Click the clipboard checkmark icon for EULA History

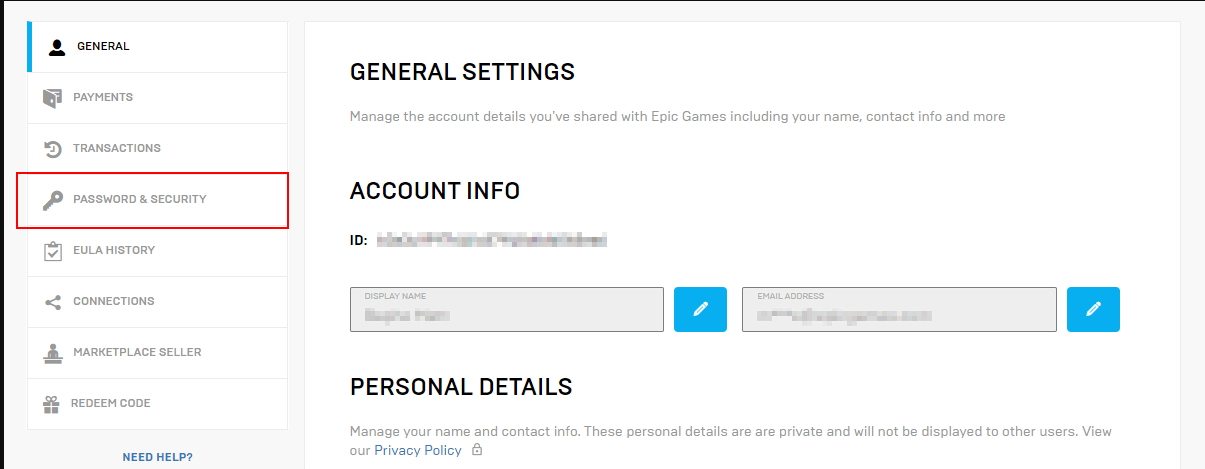(53, 251)
